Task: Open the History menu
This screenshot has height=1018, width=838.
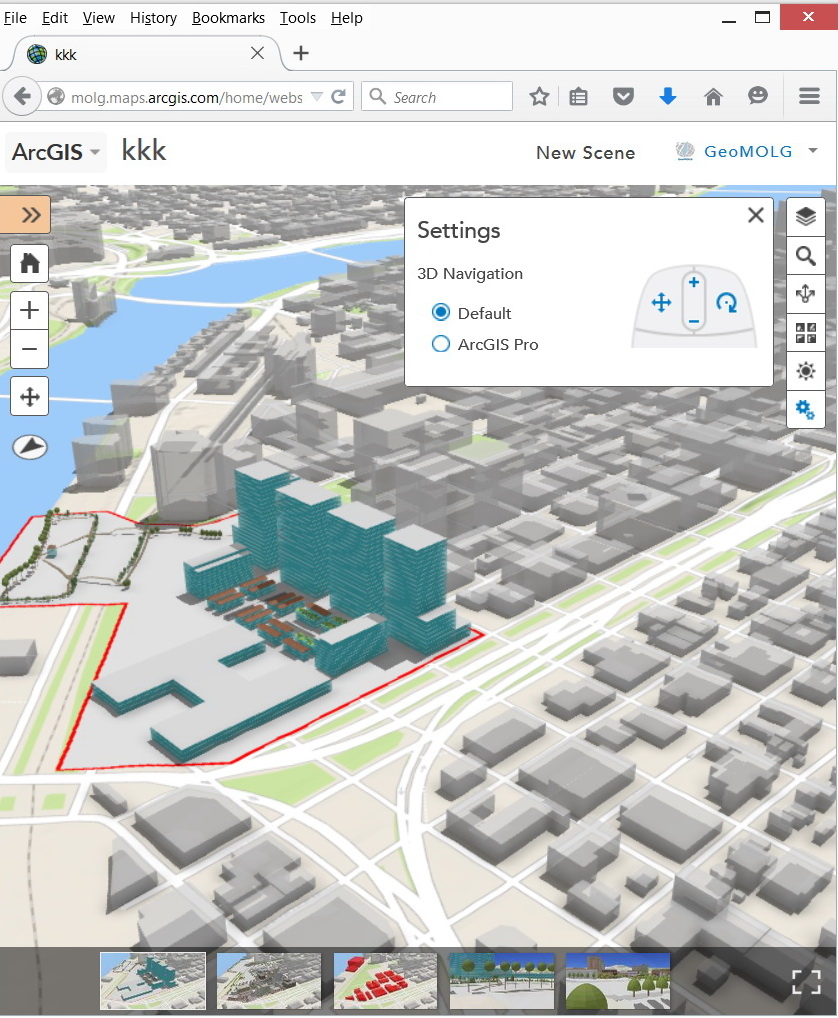Action: tap(153, 18)
